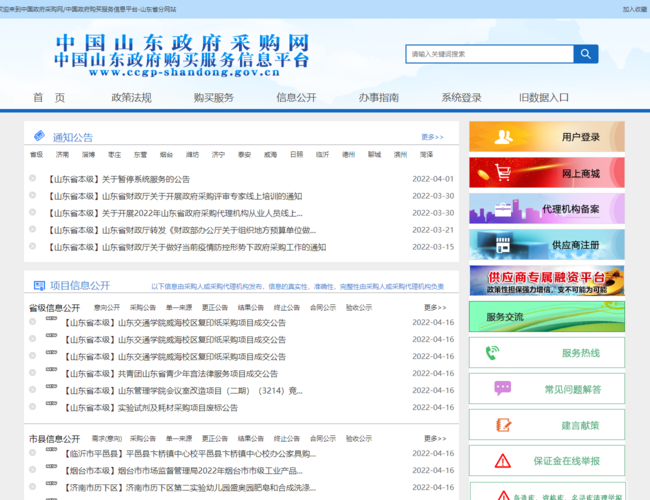Screen dimensions: 650x500
Task: Select the 菏泽 region tab
Action: tap(427, 154)
